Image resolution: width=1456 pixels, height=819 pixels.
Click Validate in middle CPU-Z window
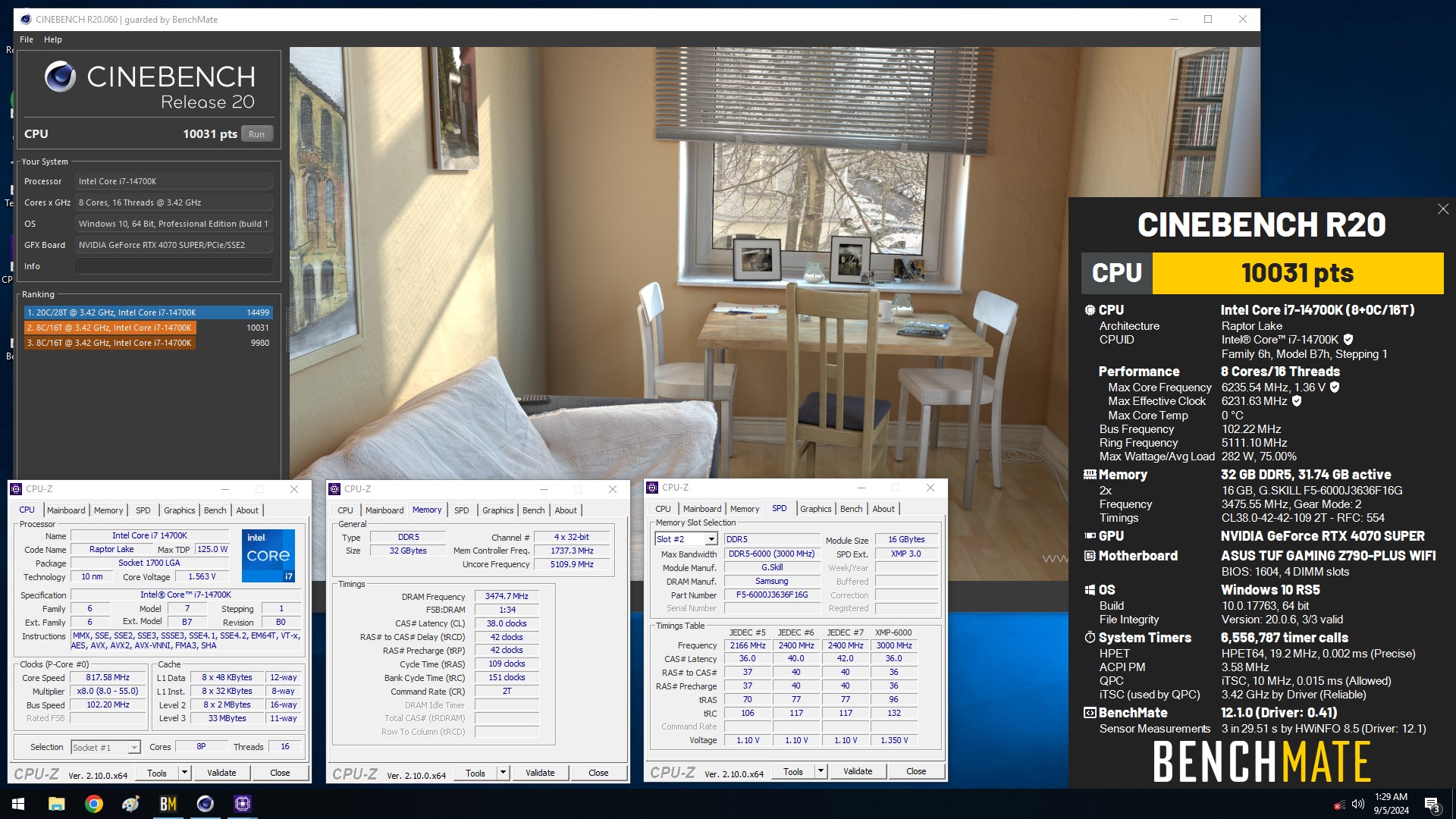point(540,773)
